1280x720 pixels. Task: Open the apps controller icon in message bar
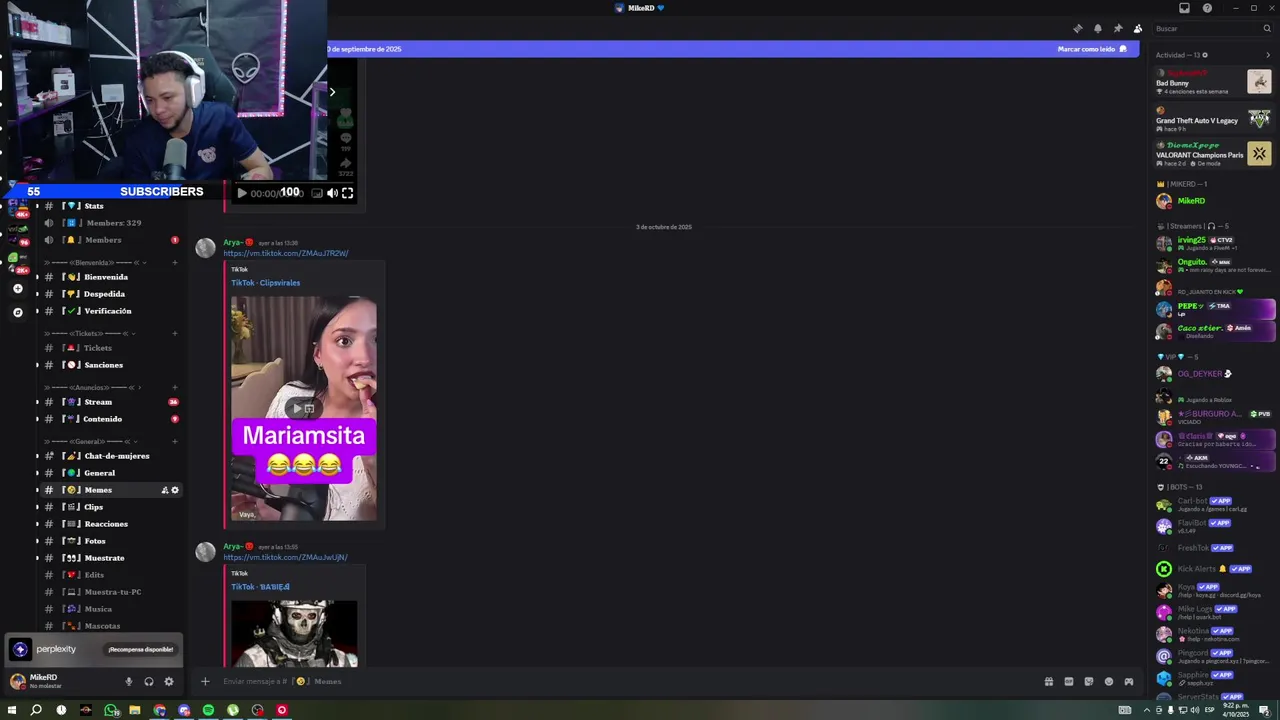(1128, 682)
